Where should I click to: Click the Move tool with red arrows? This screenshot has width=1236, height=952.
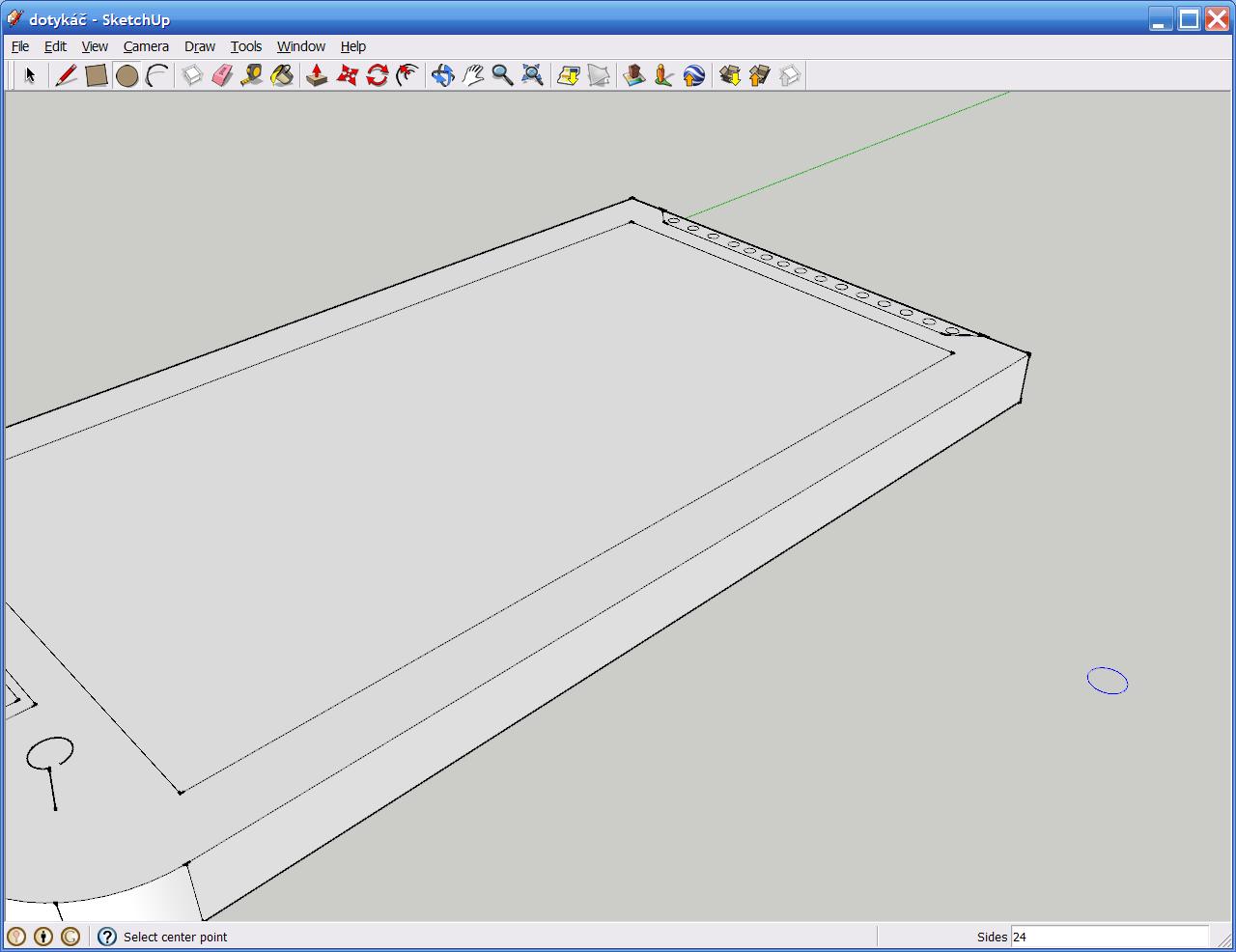[x=348, y=75]
